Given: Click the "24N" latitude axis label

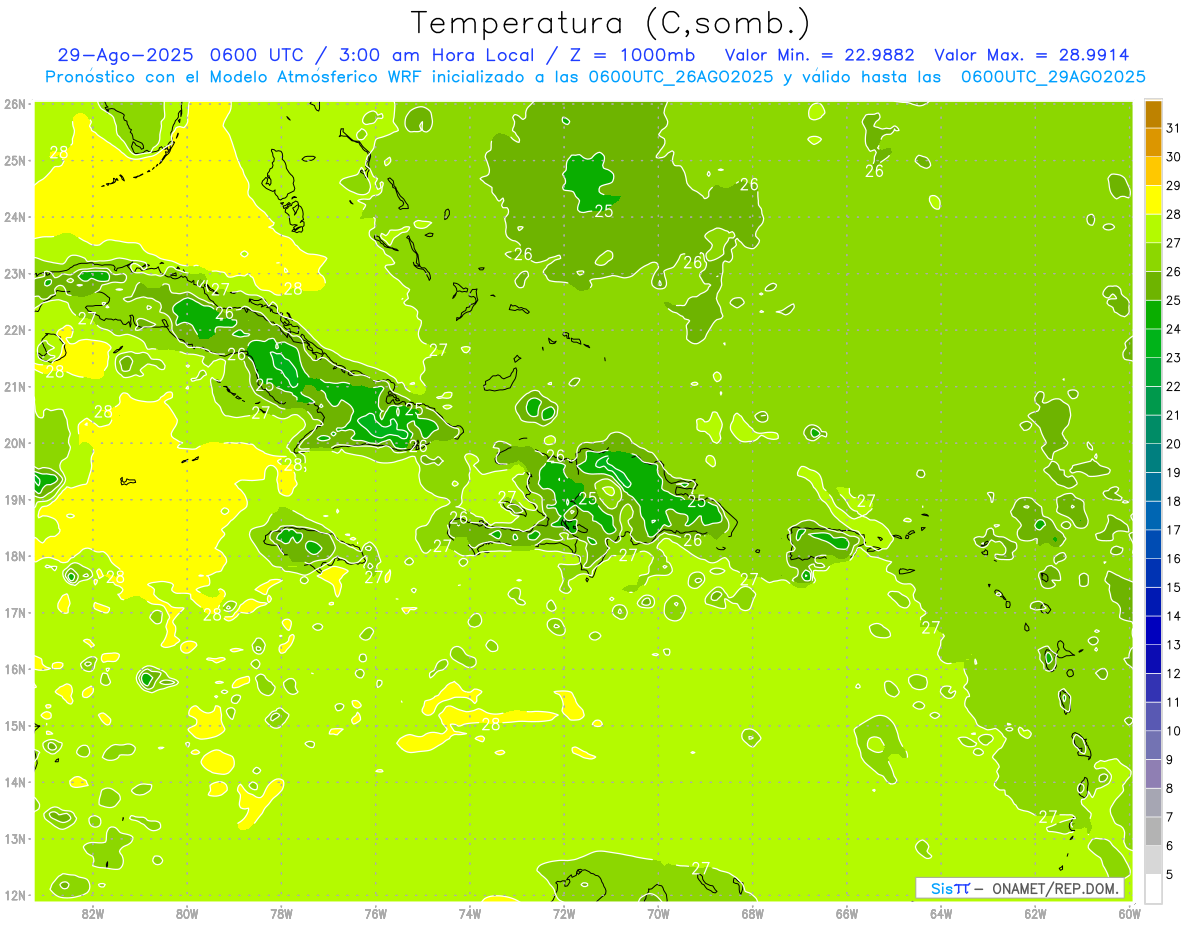Looking at the screenshot, I should (15, 216).
